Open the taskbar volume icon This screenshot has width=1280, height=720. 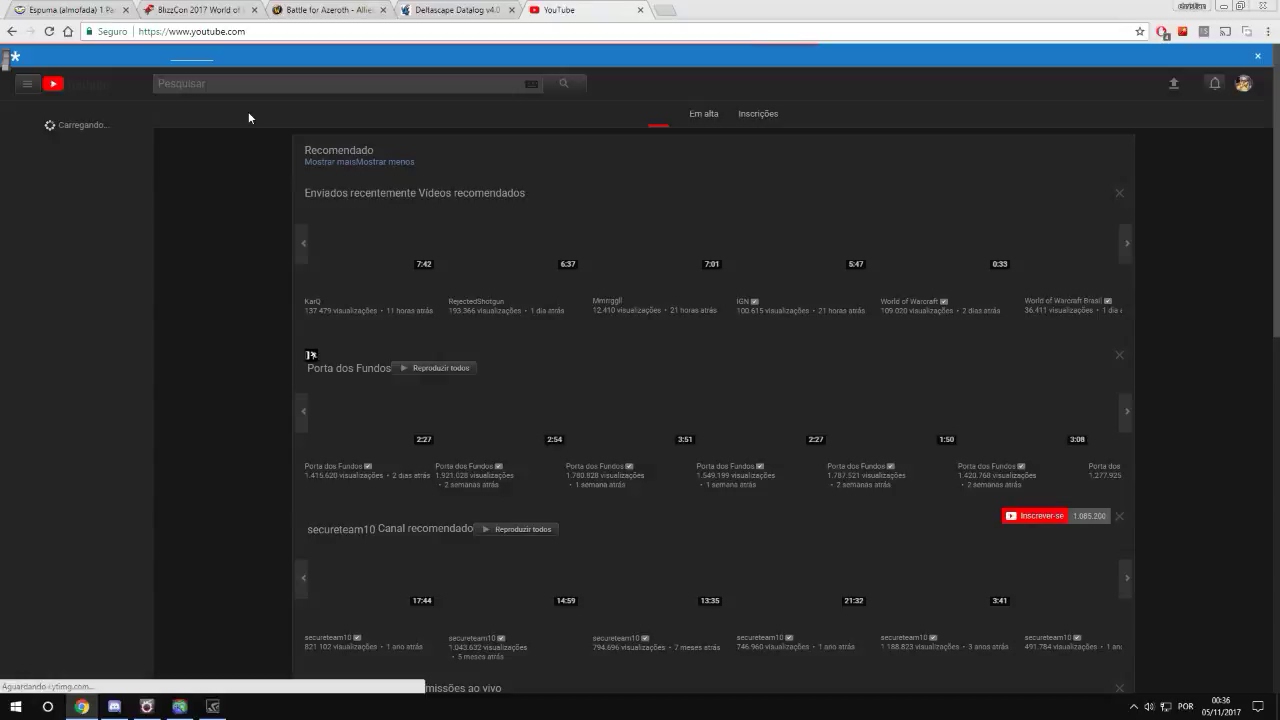(x=1149, y=707)
